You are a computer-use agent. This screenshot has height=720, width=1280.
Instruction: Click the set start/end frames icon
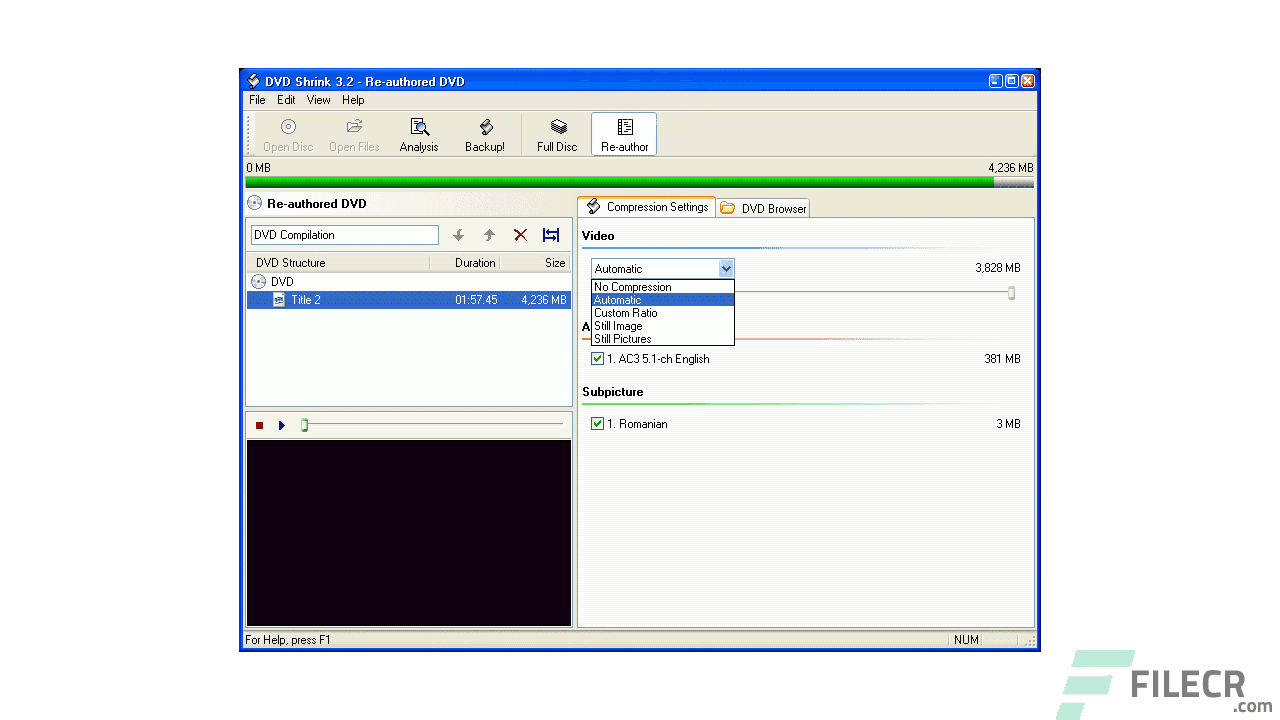click(x=550, y=234)
